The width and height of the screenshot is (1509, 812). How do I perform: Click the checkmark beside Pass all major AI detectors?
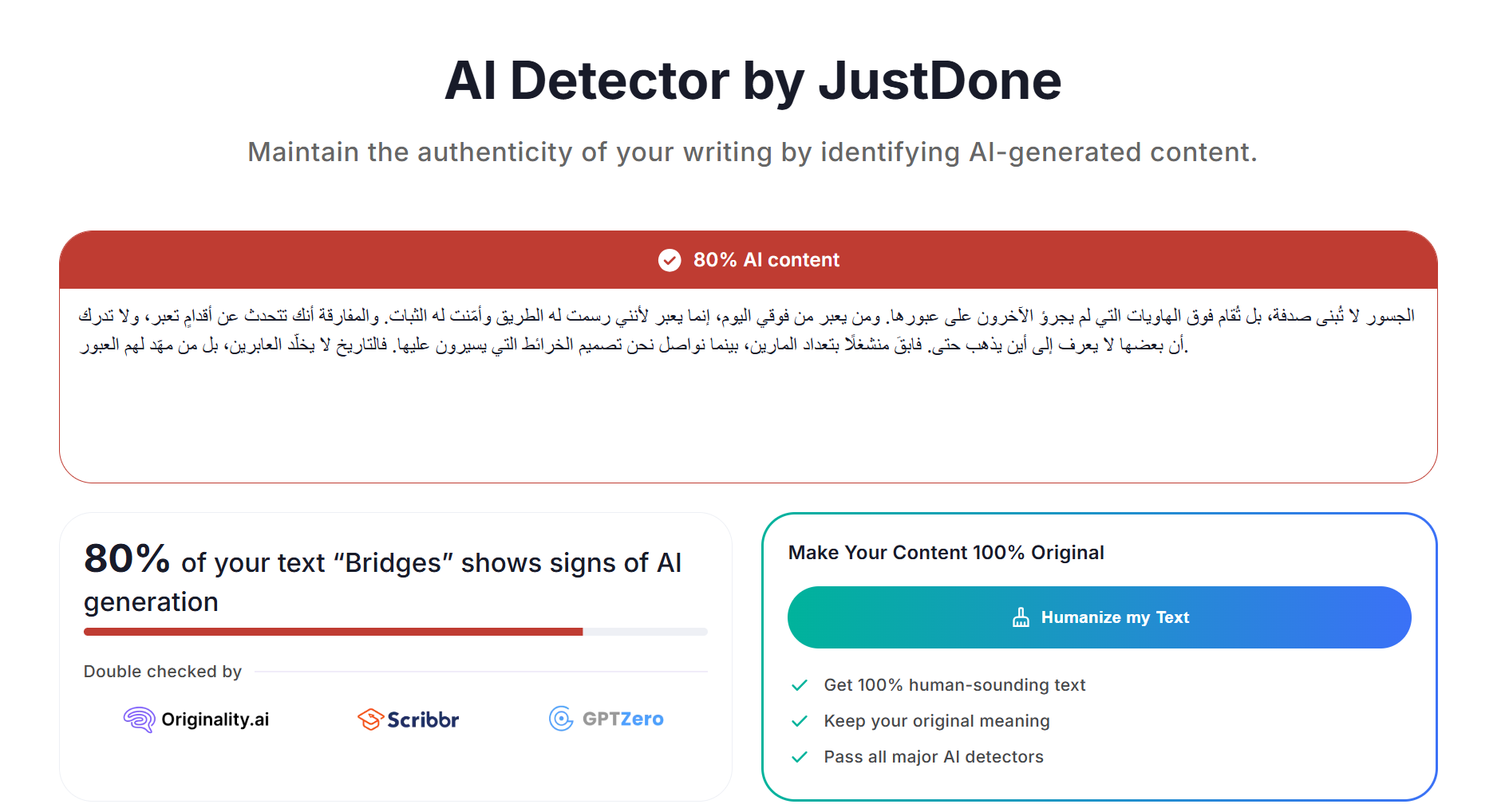(x=799, y=757)
